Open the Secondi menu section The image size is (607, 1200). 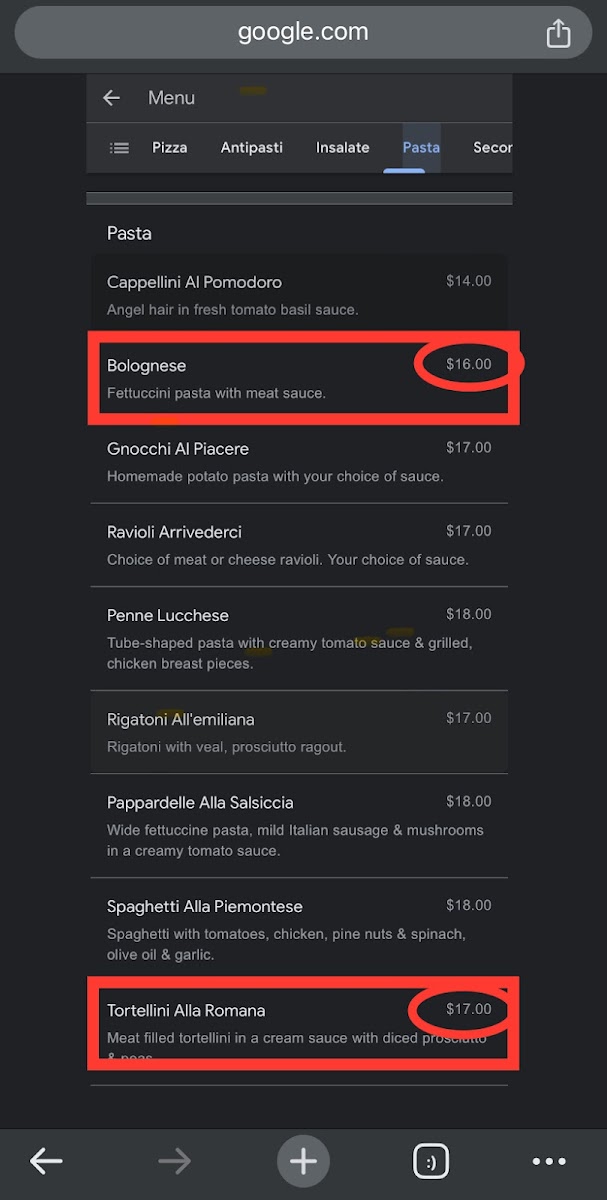(x=493, y=147)
